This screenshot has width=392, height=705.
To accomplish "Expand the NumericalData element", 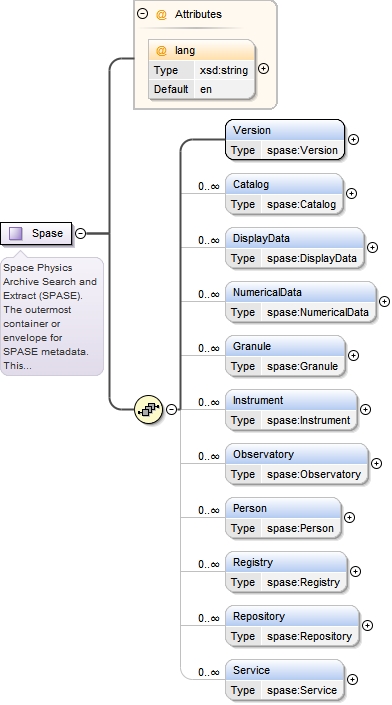I will (x=384, y=302).
